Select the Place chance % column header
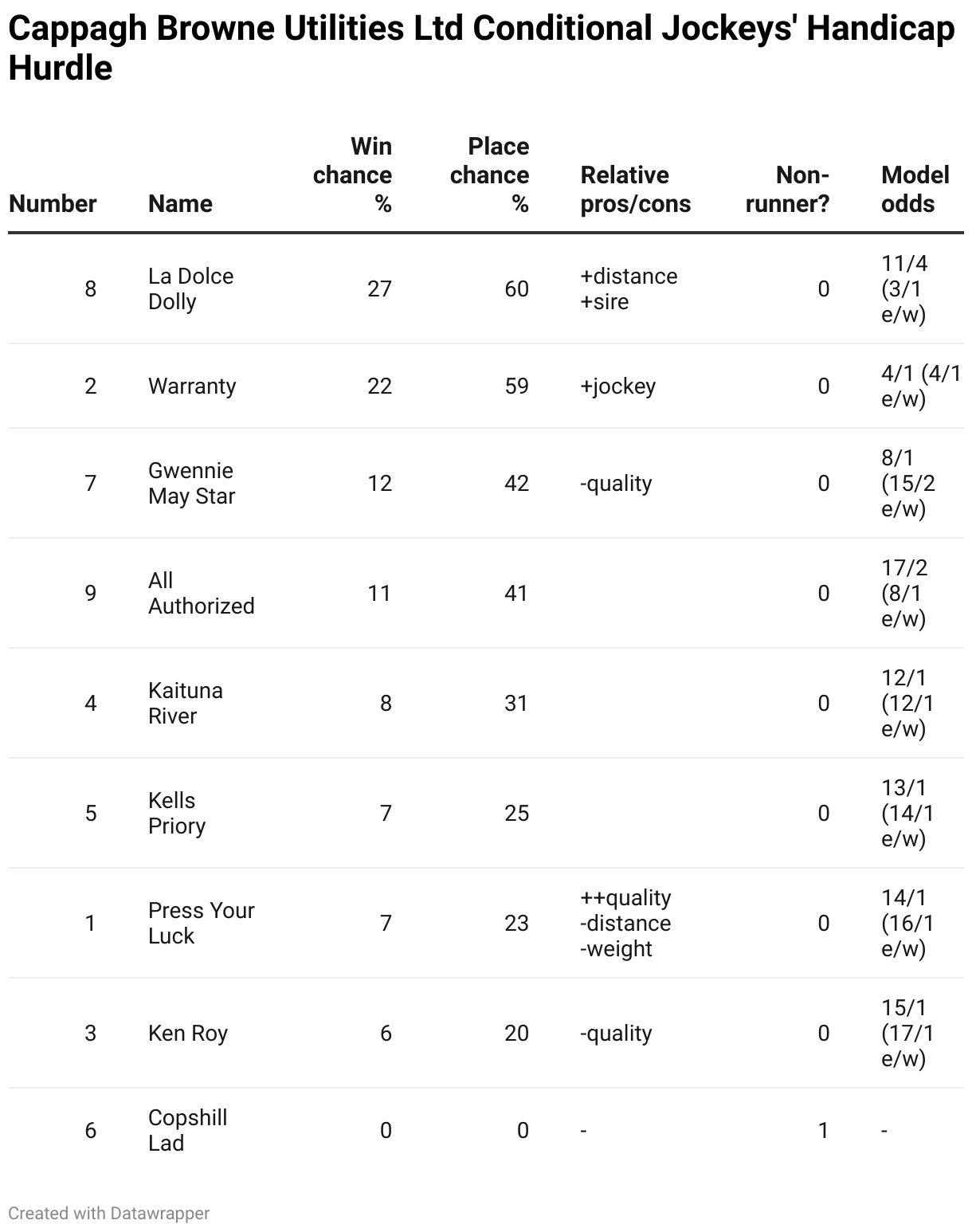972x1232 pixels. (x=489, y=175)
